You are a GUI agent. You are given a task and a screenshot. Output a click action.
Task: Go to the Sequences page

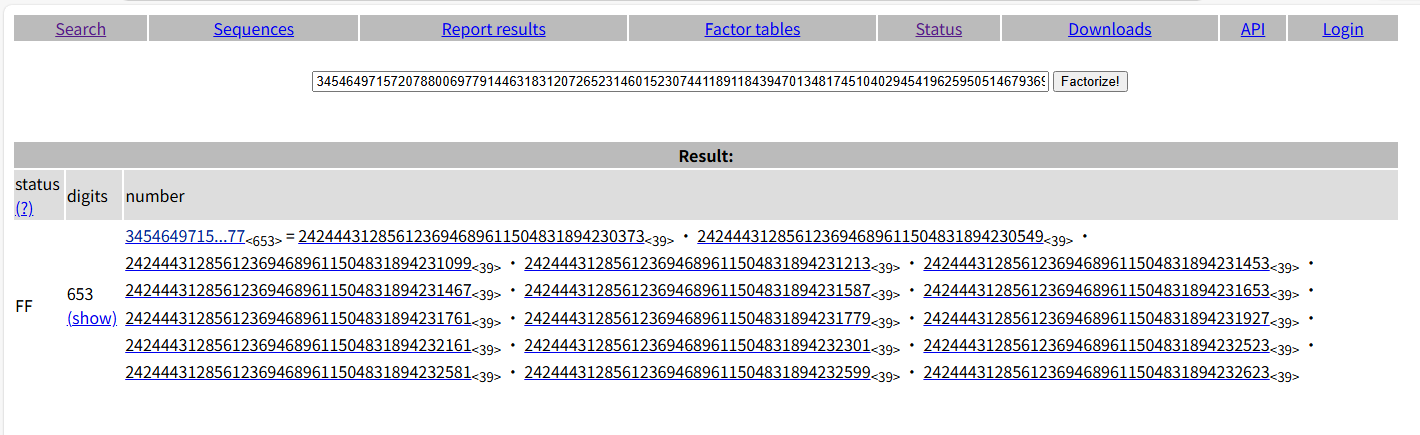click(254, 29)
